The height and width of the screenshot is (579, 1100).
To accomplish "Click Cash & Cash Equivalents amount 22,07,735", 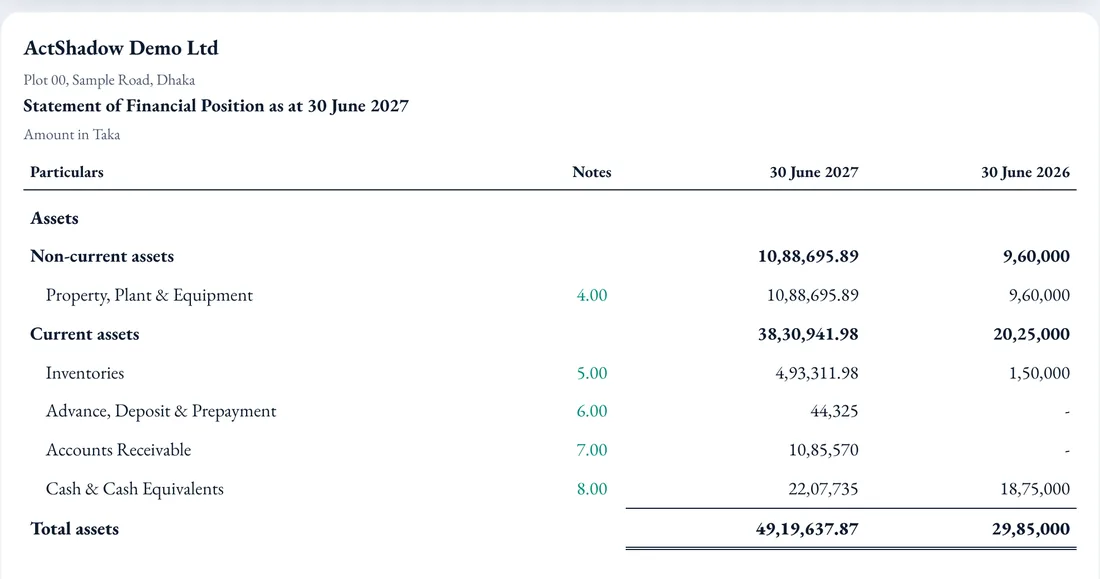I will tap(823, 489).
